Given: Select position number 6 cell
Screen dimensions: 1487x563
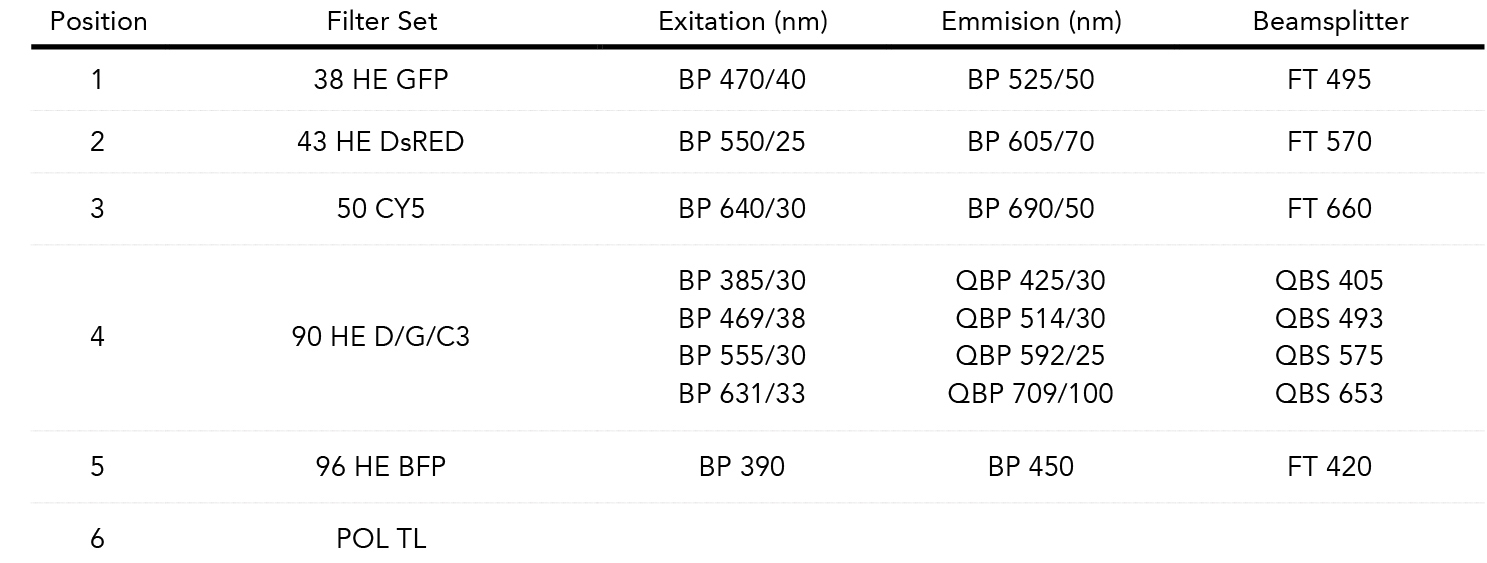Looking at the screenshot, I should 97,539.
